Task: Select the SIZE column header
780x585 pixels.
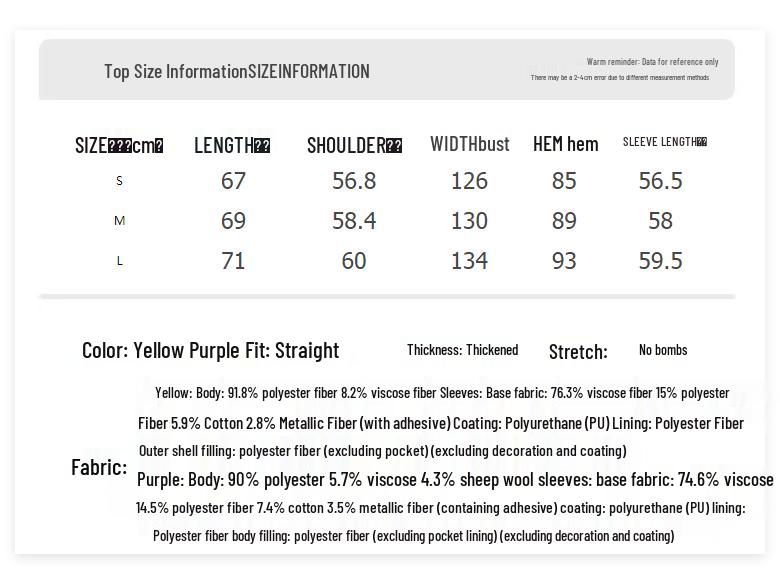Action: click(x=119, y=146)
